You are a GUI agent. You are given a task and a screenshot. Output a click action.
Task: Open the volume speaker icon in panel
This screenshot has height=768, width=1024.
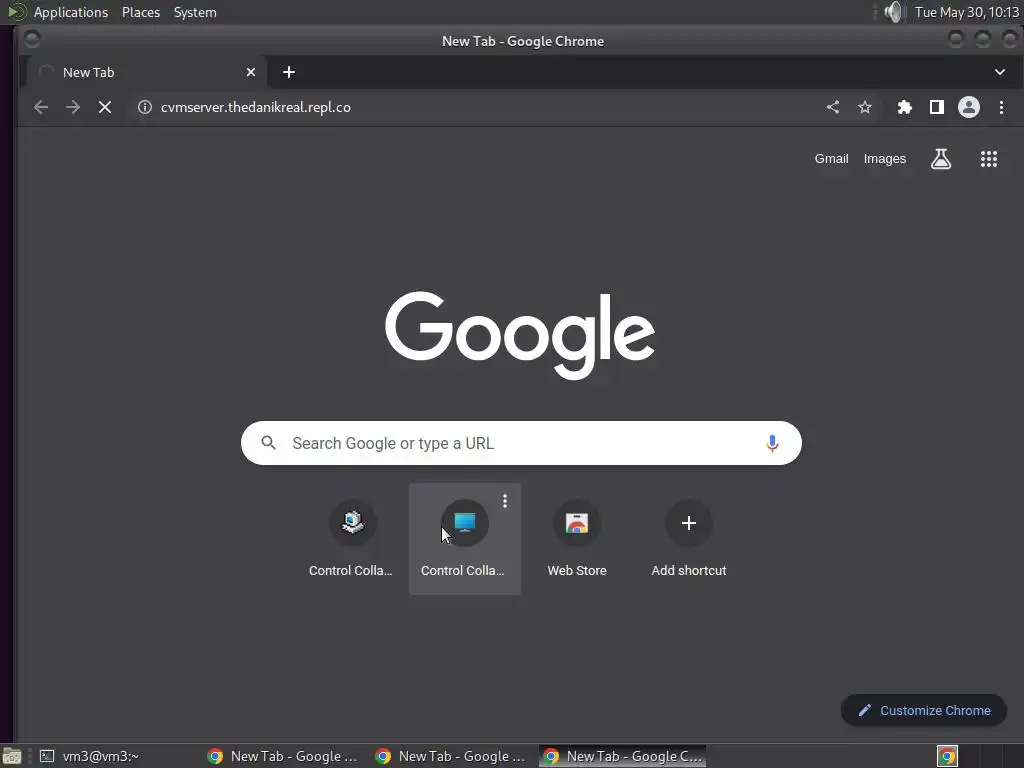click(893, 12)
